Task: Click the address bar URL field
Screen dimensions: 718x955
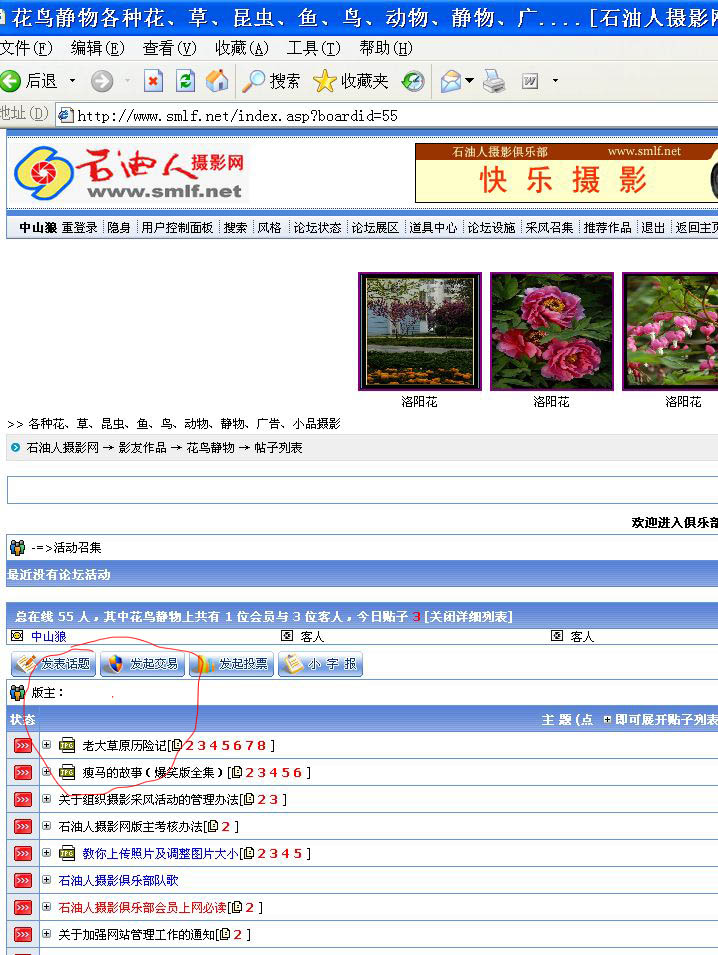Action: [387, 116]
